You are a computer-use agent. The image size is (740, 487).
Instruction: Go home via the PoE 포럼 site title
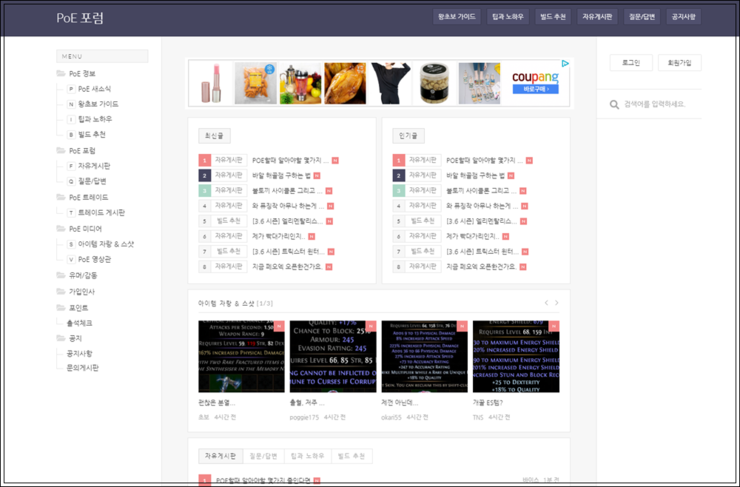(80, 17)
